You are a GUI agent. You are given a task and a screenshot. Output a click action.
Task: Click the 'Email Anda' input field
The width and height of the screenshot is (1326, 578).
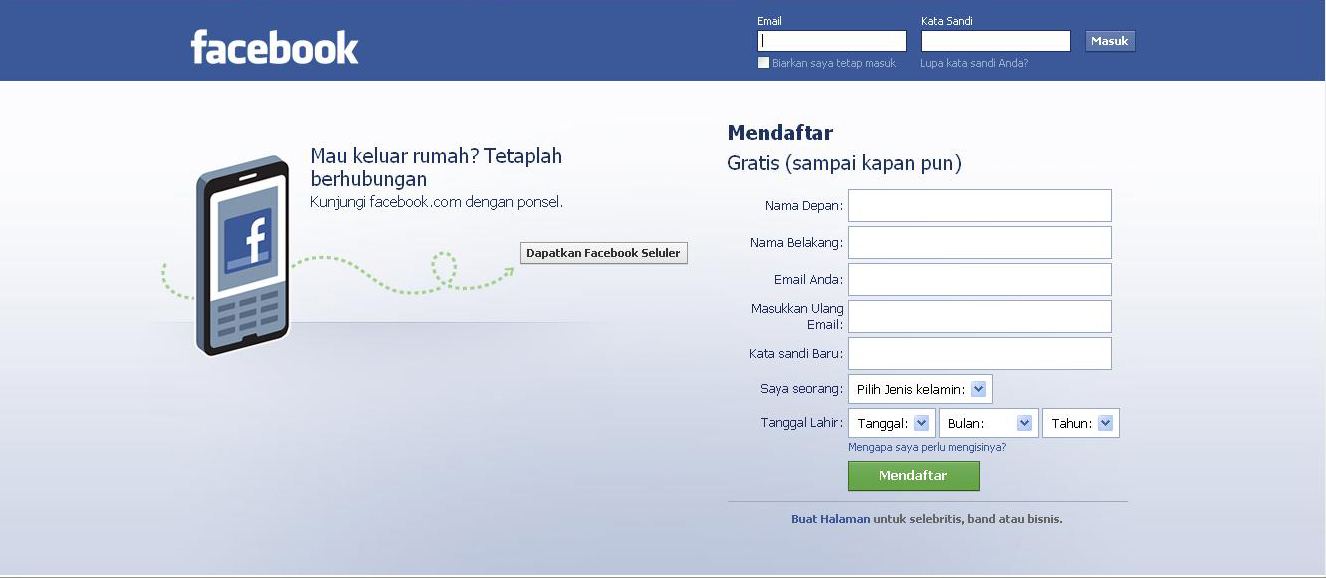pyautogui.click(x=980, y=279)
